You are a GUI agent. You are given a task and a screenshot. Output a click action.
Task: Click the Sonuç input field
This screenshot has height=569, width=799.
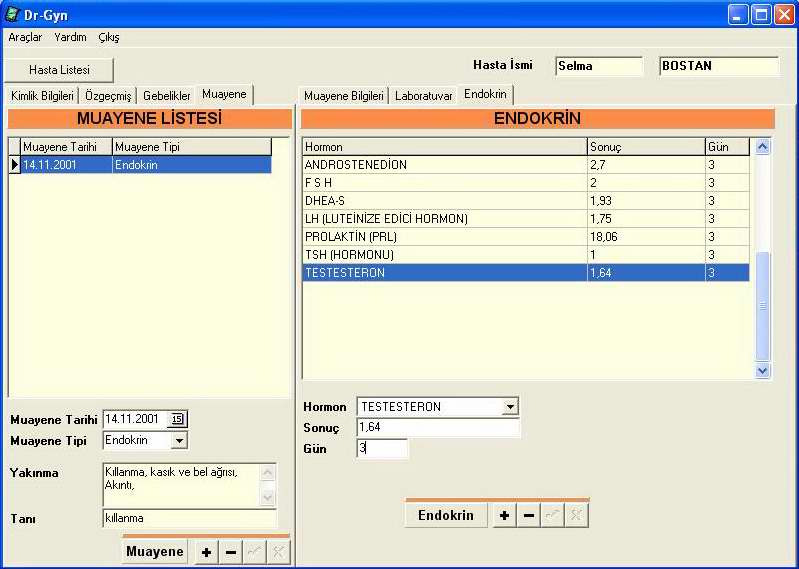[x=438, y=428]
